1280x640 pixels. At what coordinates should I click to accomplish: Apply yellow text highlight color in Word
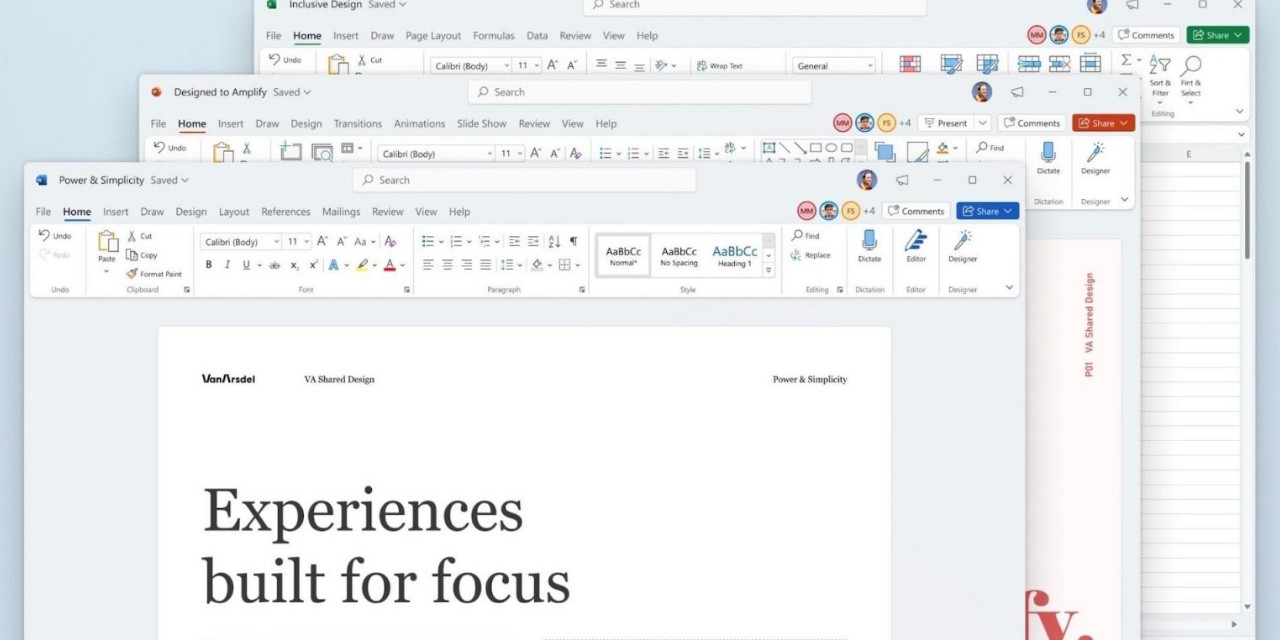(362, 265)
